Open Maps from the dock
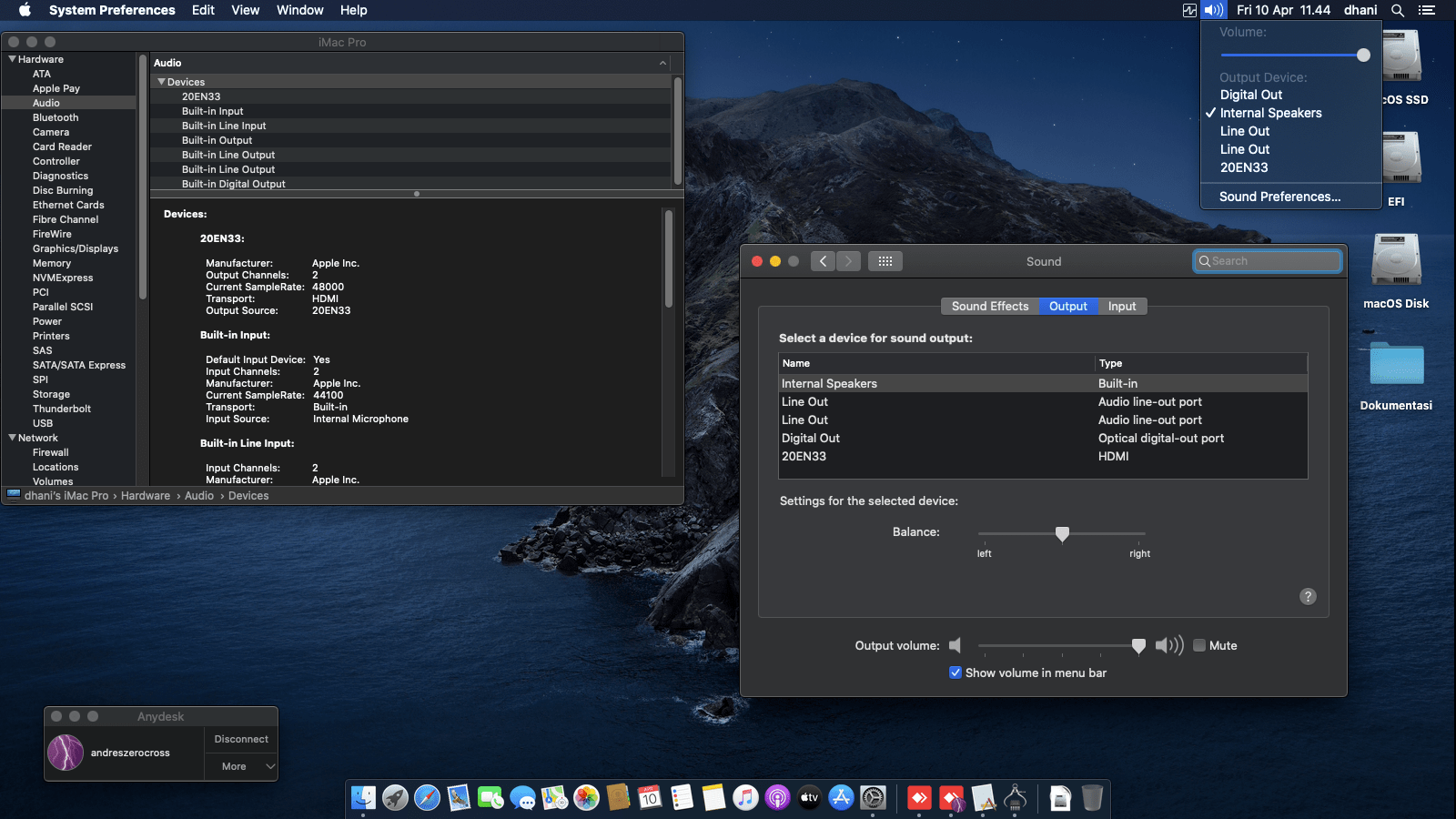 [x=554, y=798]
